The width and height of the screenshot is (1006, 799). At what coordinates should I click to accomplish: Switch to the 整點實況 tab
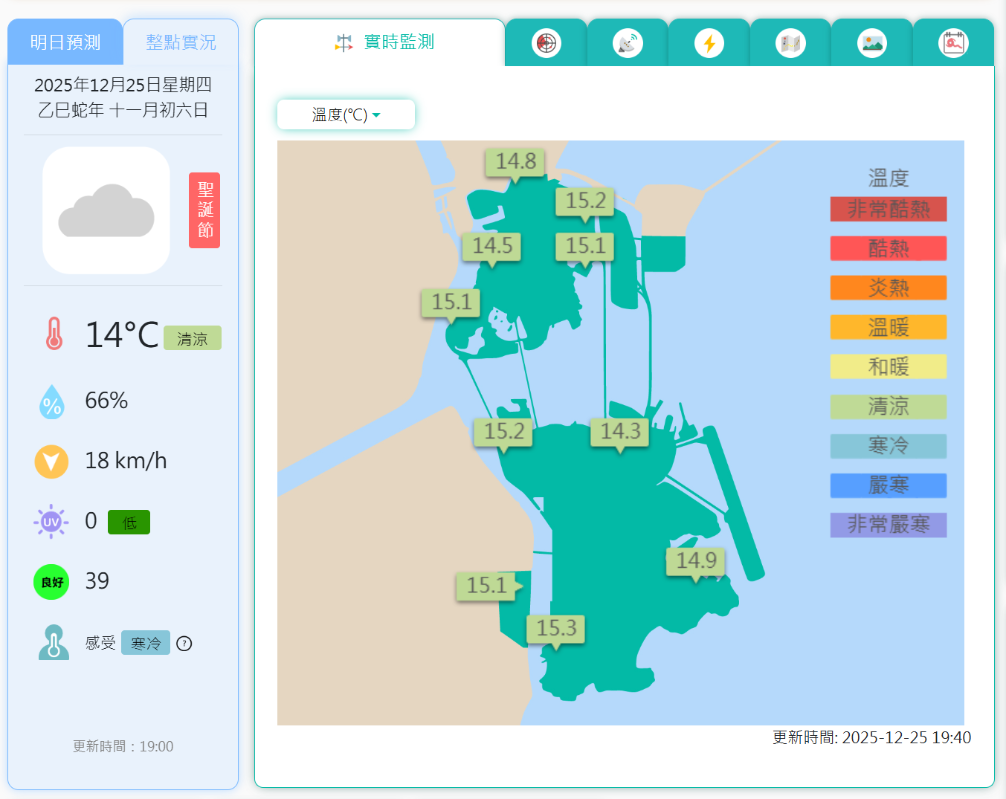click(180, 42)
